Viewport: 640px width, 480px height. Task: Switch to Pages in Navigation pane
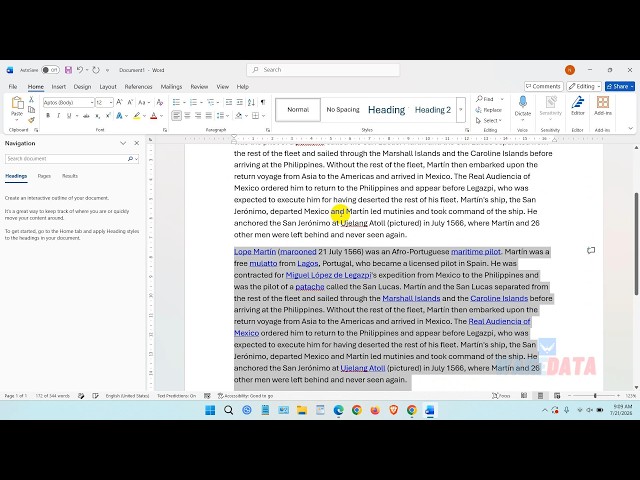[x=44, y=176]
